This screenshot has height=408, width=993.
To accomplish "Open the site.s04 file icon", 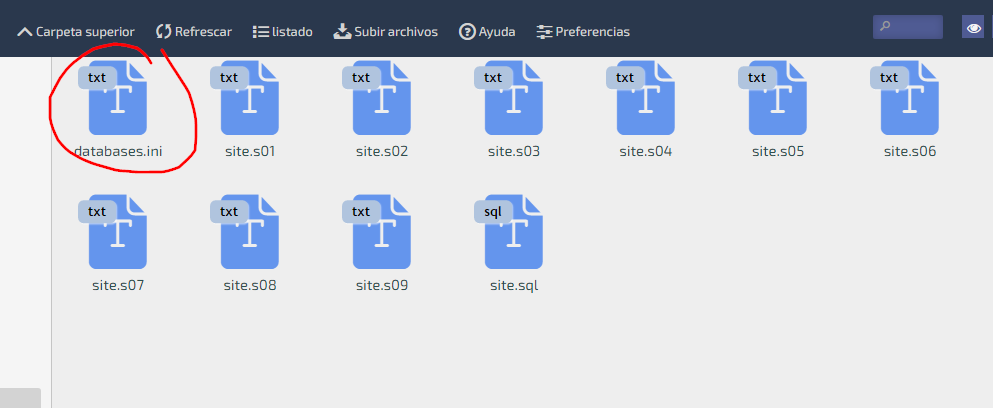I will pyautogui.click(x=641, y=98).
